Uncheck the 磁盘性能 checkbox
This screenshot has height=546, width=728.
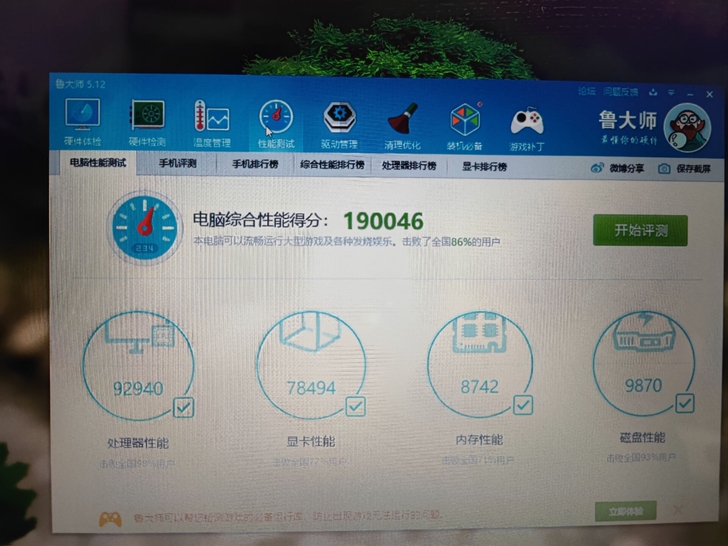point(685,403)
